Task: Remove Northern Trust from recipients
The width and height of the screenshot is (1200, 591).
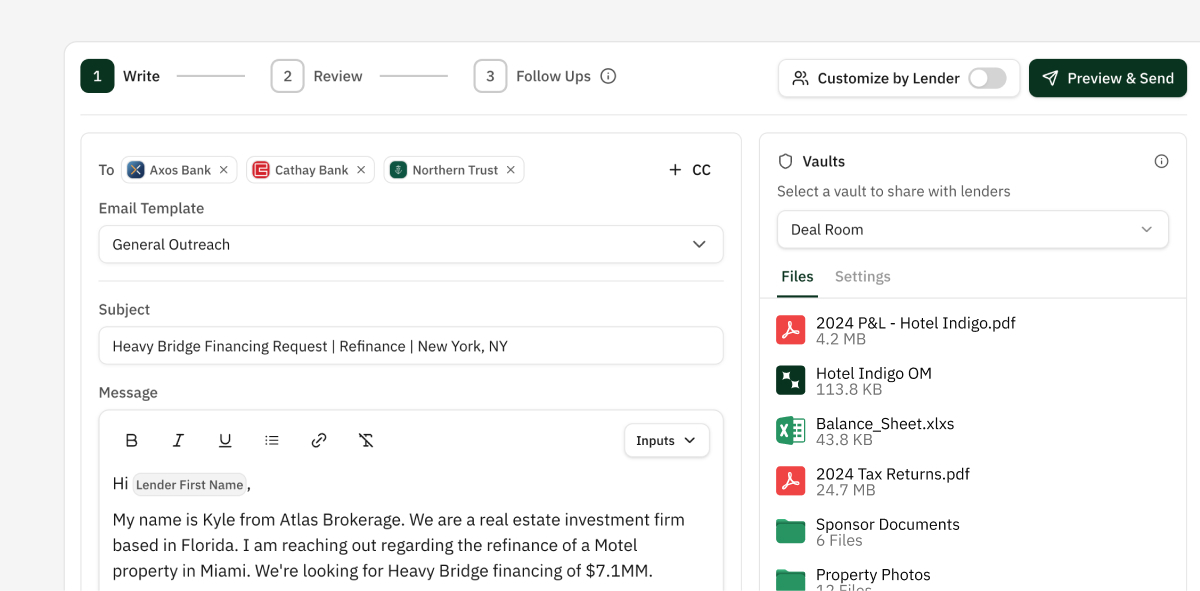Action: click(x=511, y=170)
